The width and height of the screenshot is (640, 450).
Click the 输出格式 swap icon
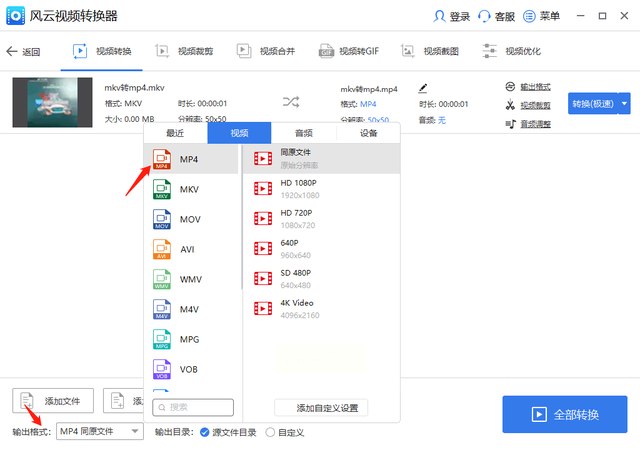(510, 87)
